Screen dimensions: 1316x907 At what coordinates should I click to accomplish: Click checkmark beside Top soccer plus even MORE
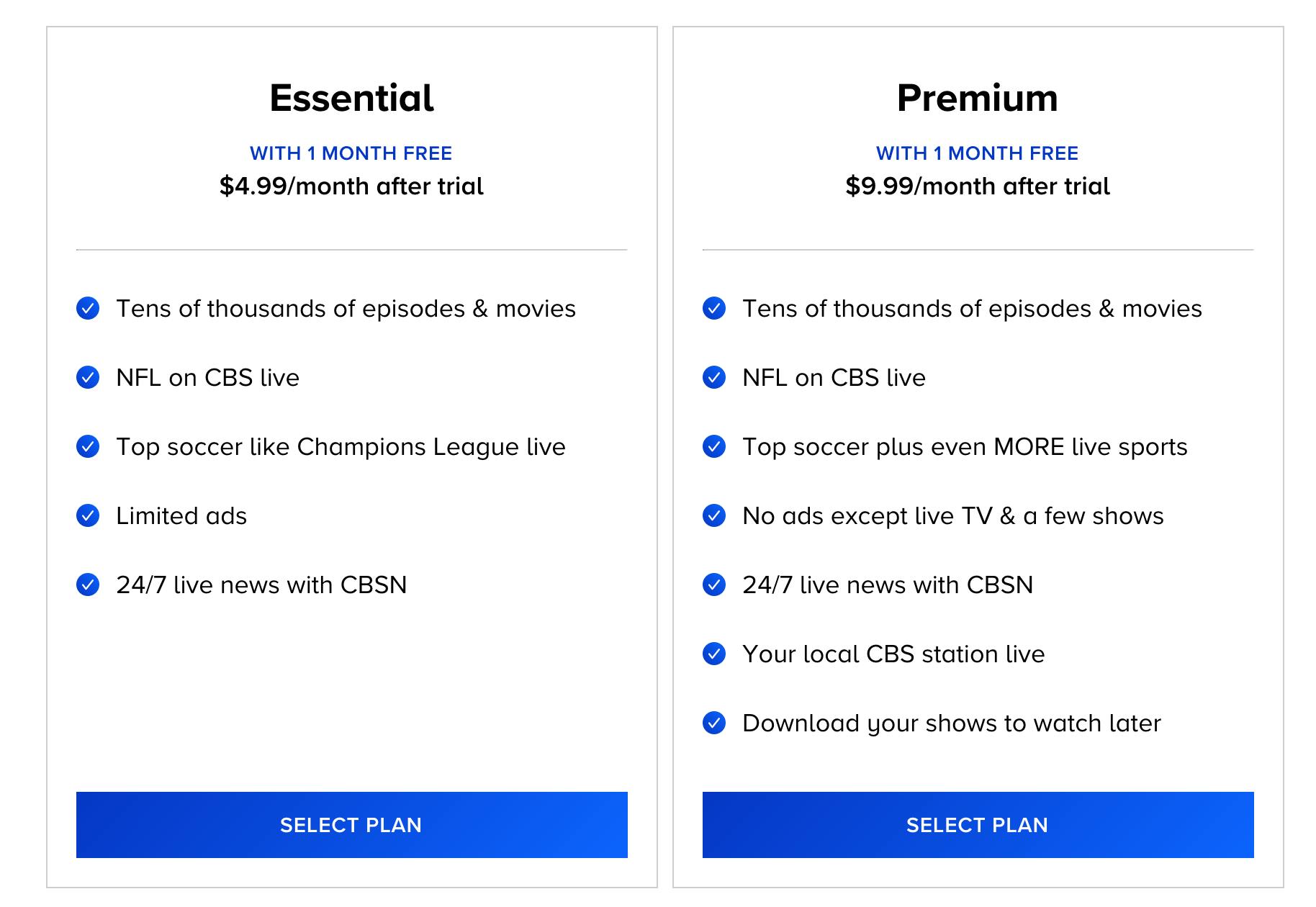click(x=714, y=446)
